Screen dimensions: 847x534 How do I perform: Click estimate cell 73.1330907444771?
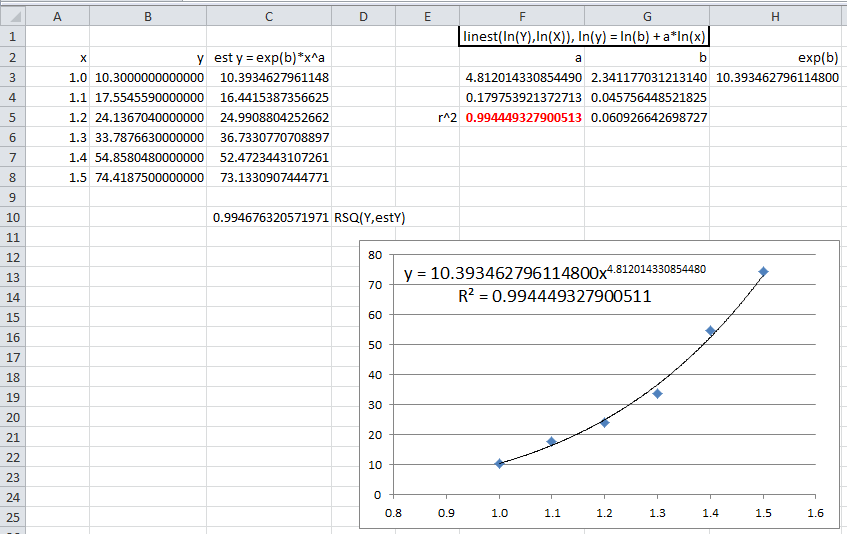[x=268, y=177]
